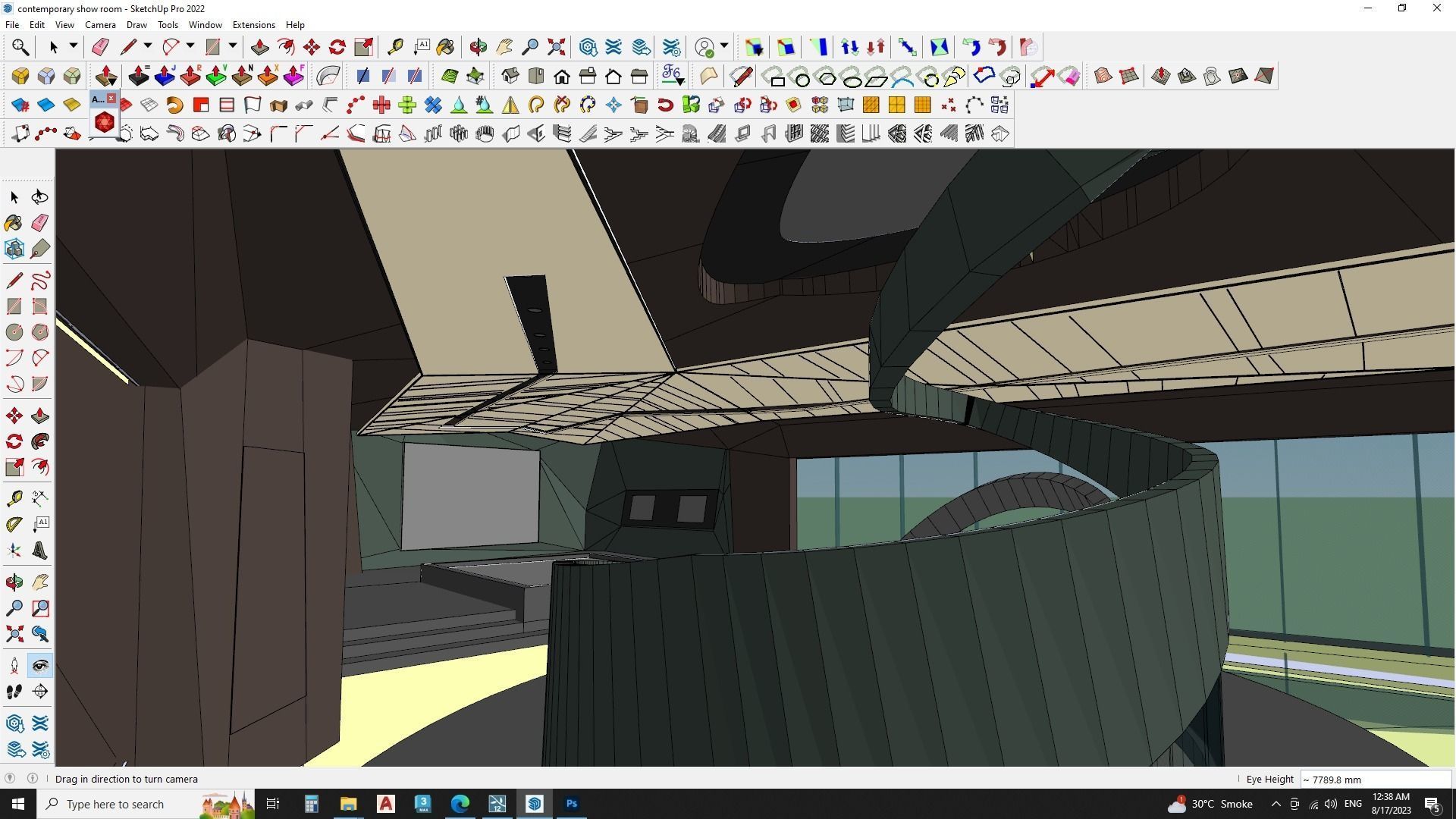Select the Paint Bucket tool in left toolbar
The width and height of the screenshot is (1456, 819).
tap(14, 222)
